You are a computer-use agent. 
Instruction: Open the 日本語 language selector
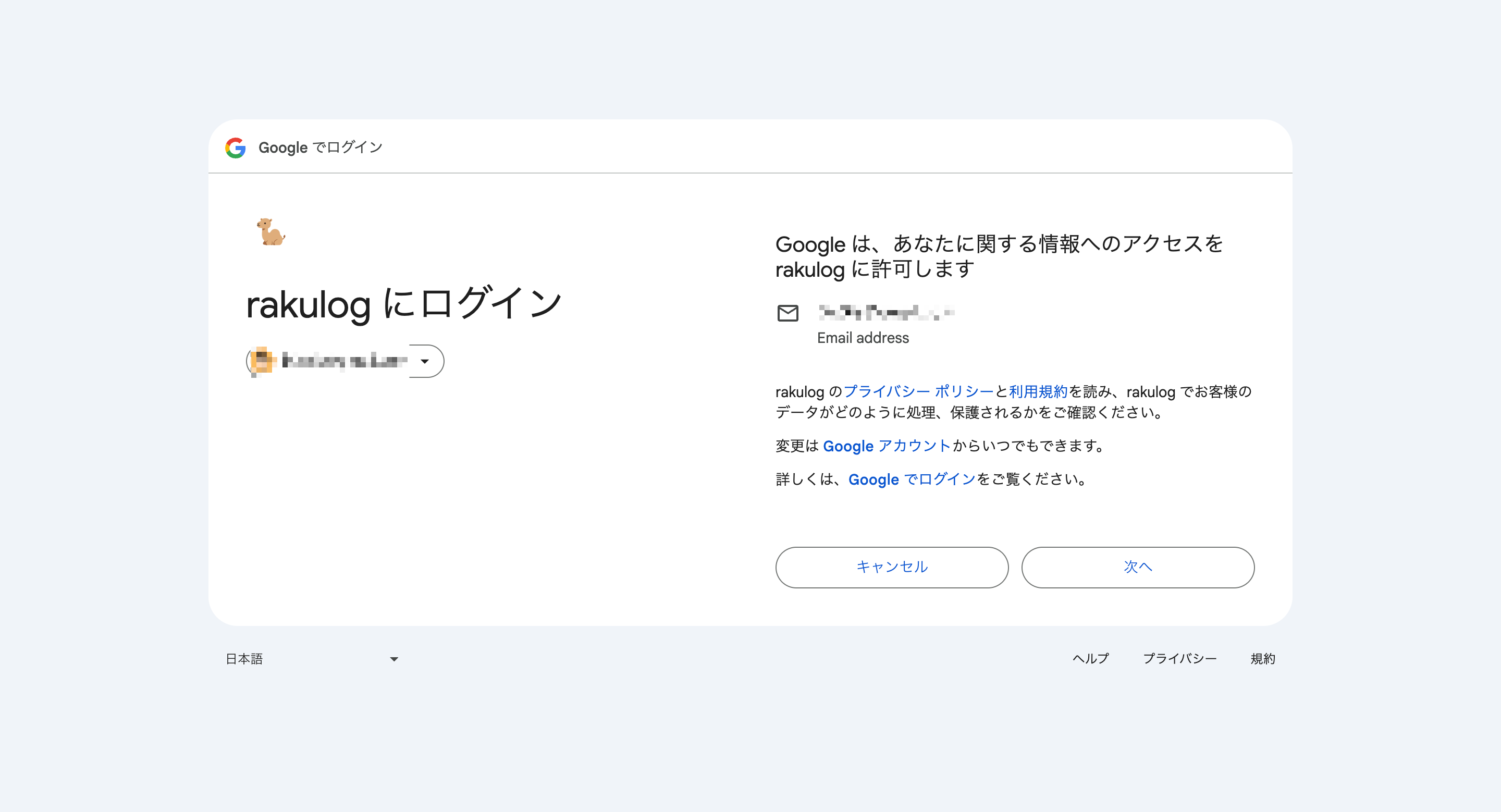click(309, 659)
